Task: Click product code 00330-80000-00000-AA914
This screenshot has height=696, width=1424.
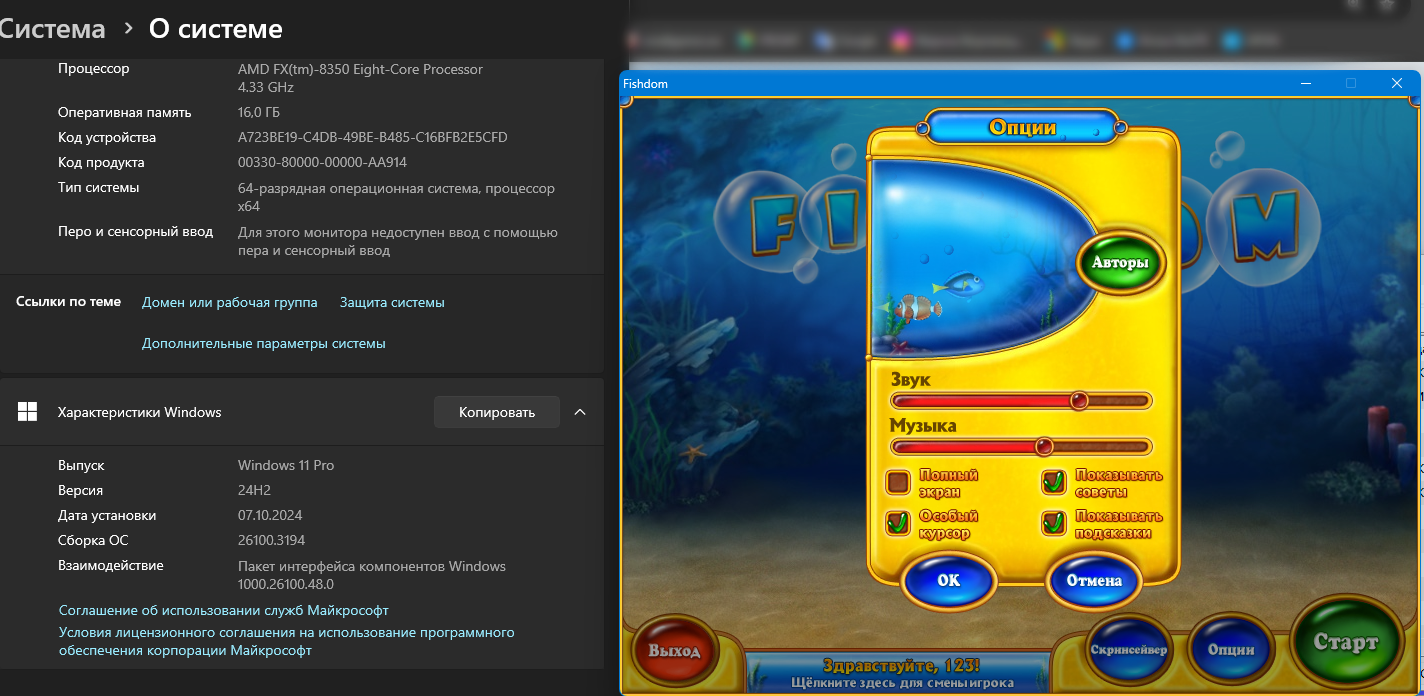Action: pyautogui.click(x=323, y=162)
